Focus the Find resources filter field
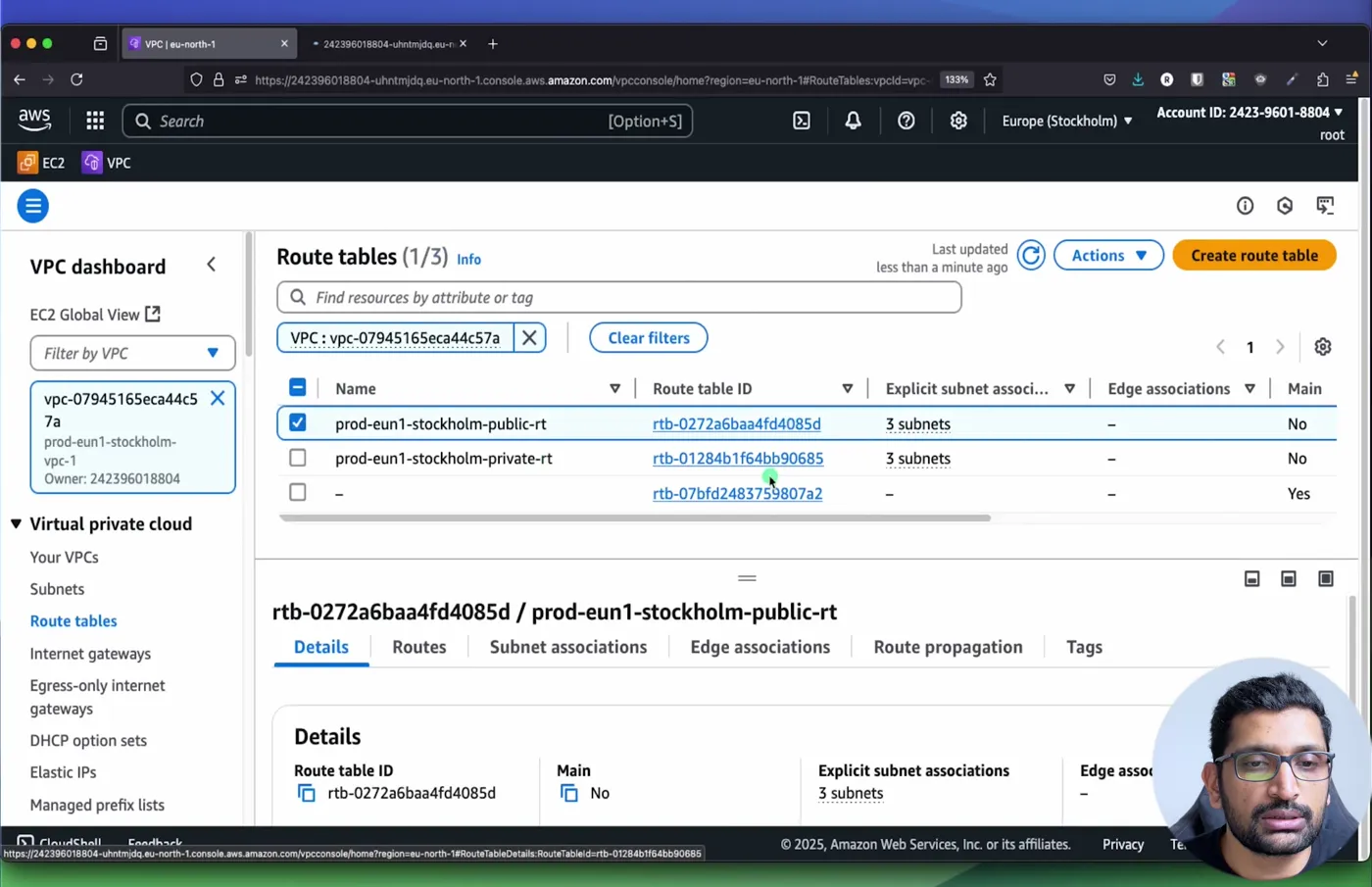Viewport: 1372px width, 887px height. point(619,298)
